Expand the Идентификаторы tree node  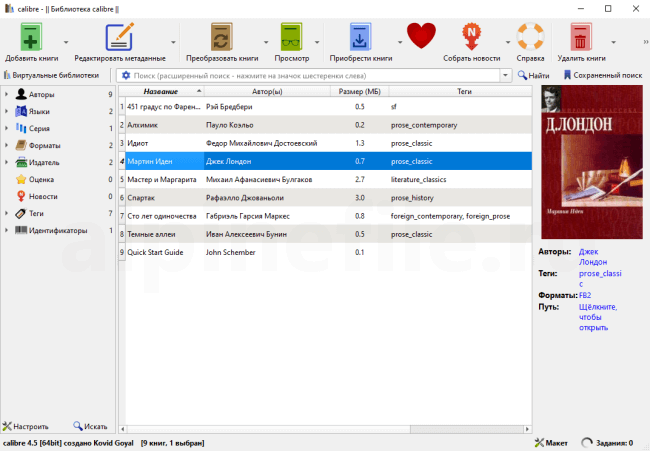6,230
